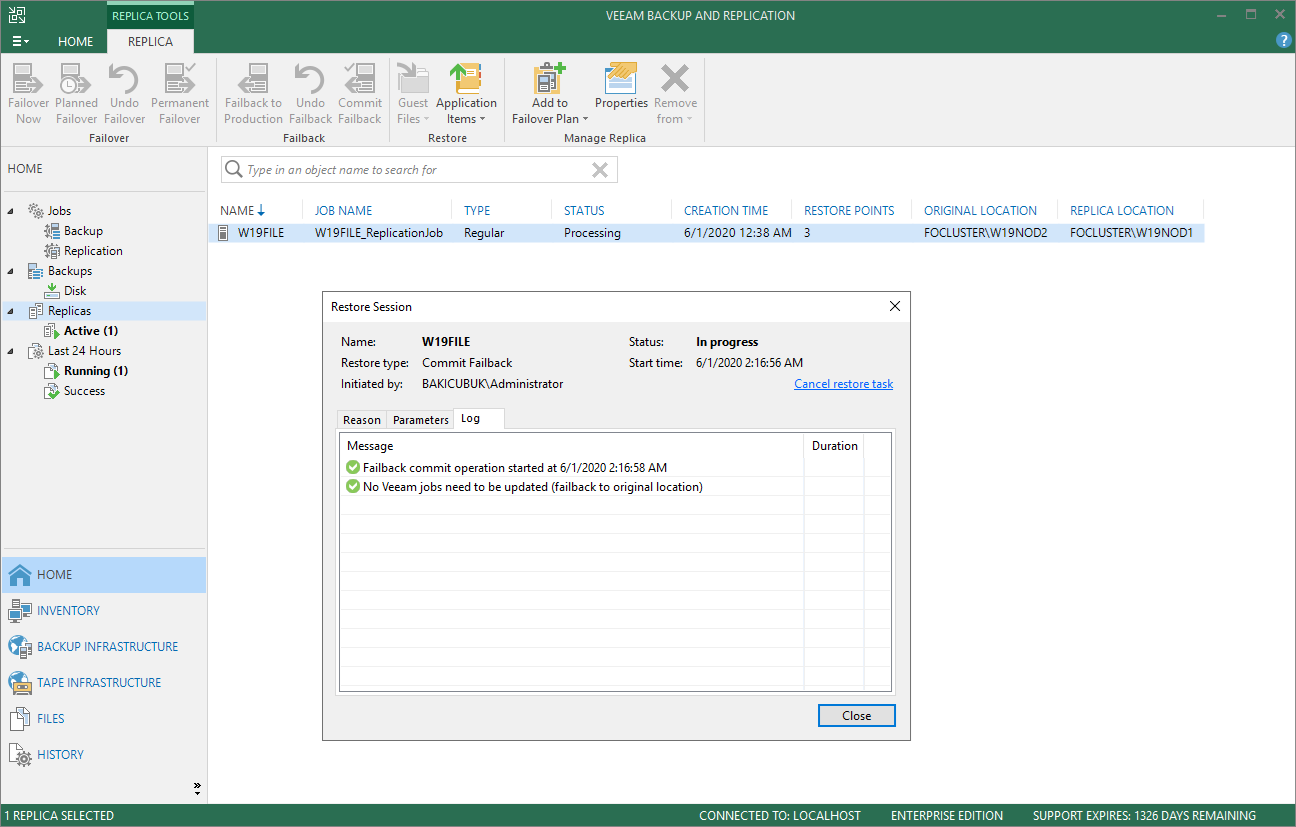Click the search magnifier icon

pos(234,170)
